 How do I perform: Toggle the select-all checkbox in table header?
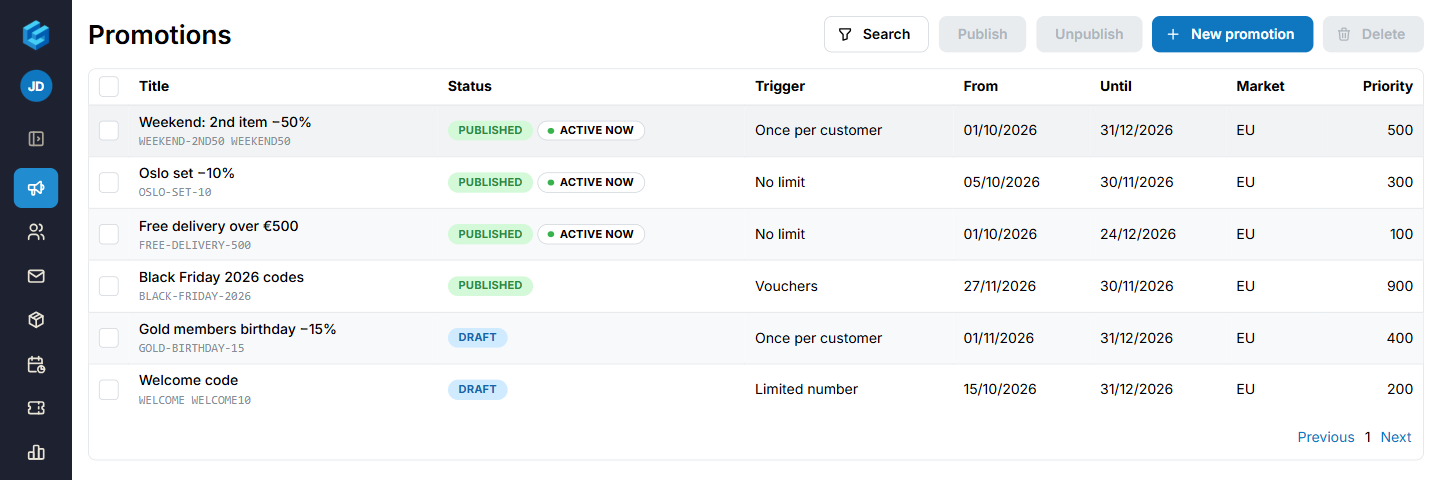pos(109,86)
